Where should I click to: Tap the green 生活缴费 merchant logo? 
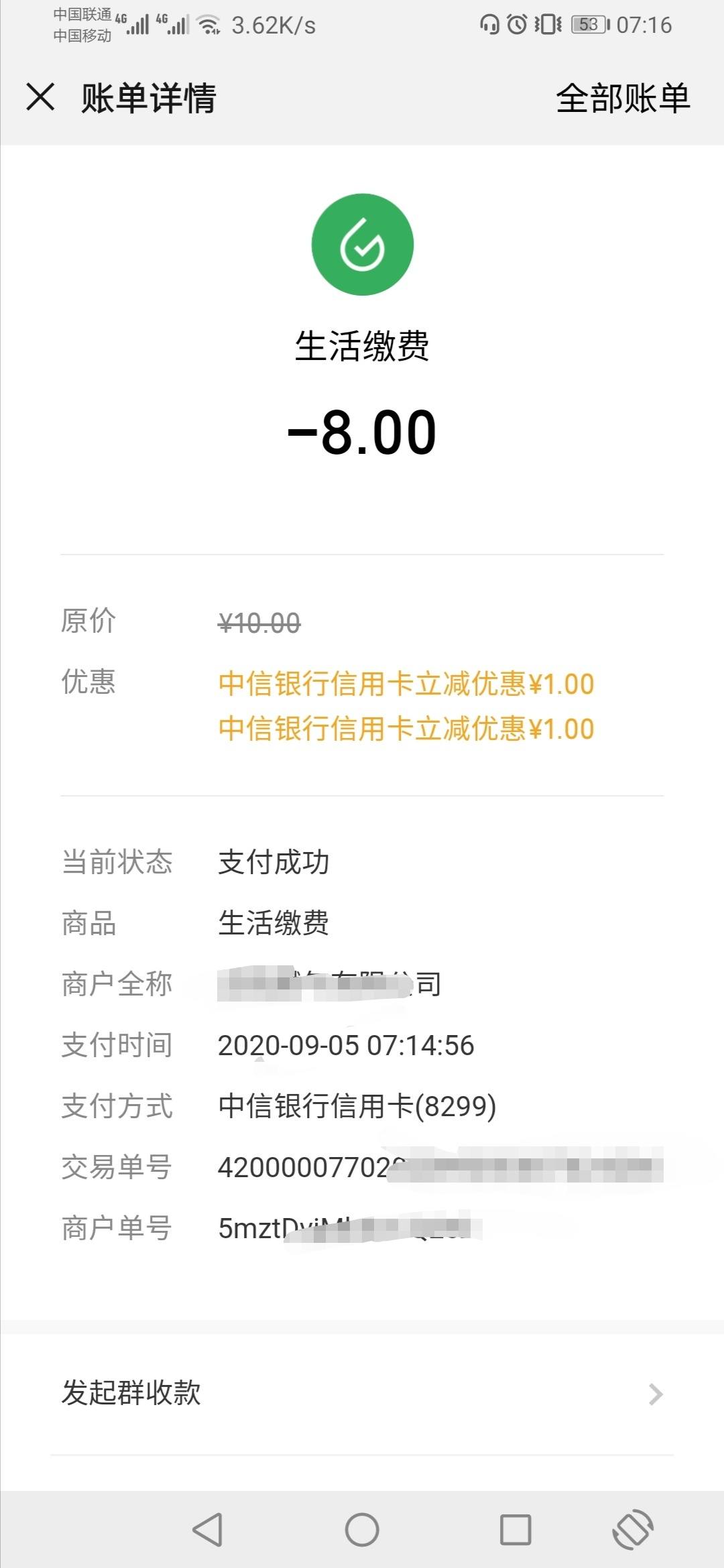pos(363,245)
